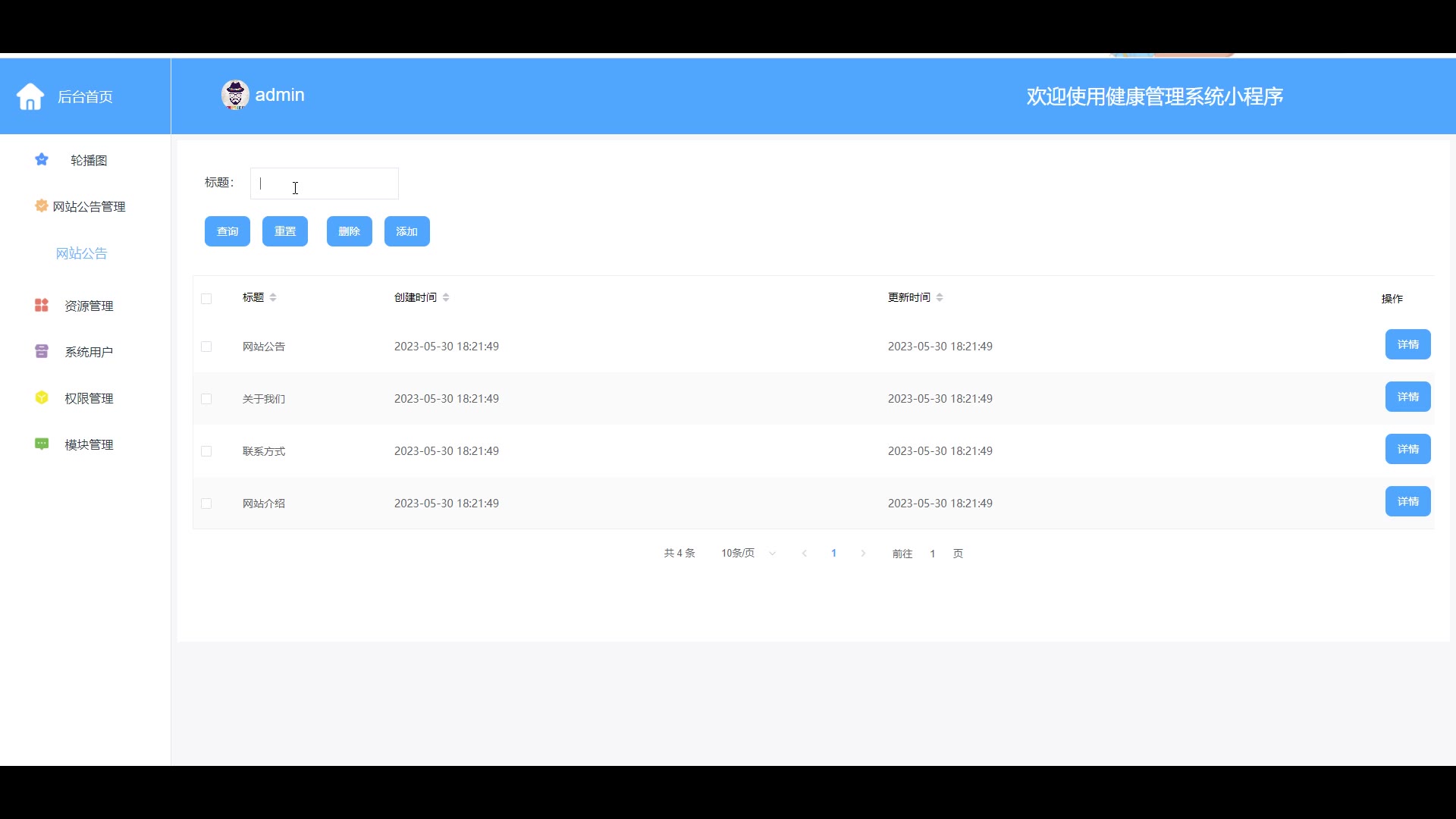
Task: Click the yellow cube icon for 权限管理
Action: pyautogui.click(x=42, y=397)
